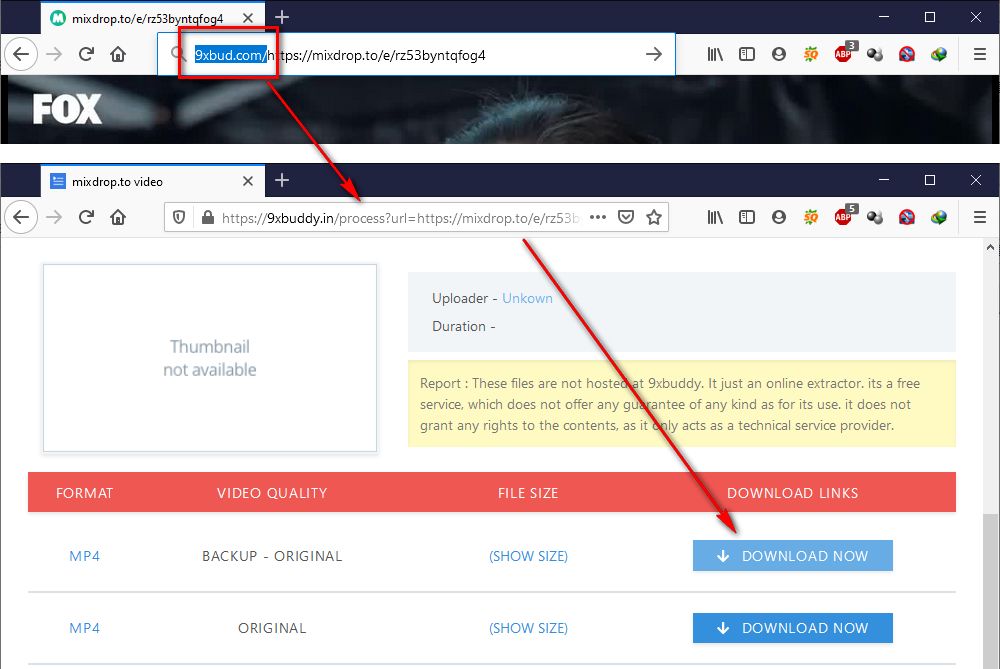Click Adblock Plus icon in top toolbar
The image size is (1000, 669).
(x=844, y=54)
